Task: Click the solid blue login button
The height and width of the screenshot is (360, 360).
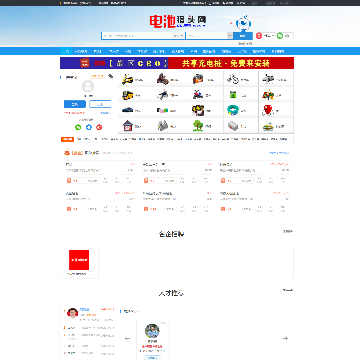Action: [x=75, y=104]
